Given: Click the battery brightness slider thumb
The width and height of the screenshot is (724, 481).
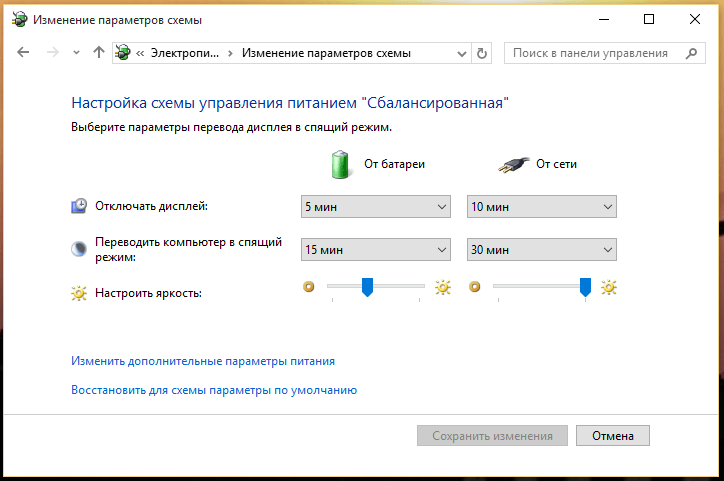Looking at the screenshot, I should (x=367, y=288).
